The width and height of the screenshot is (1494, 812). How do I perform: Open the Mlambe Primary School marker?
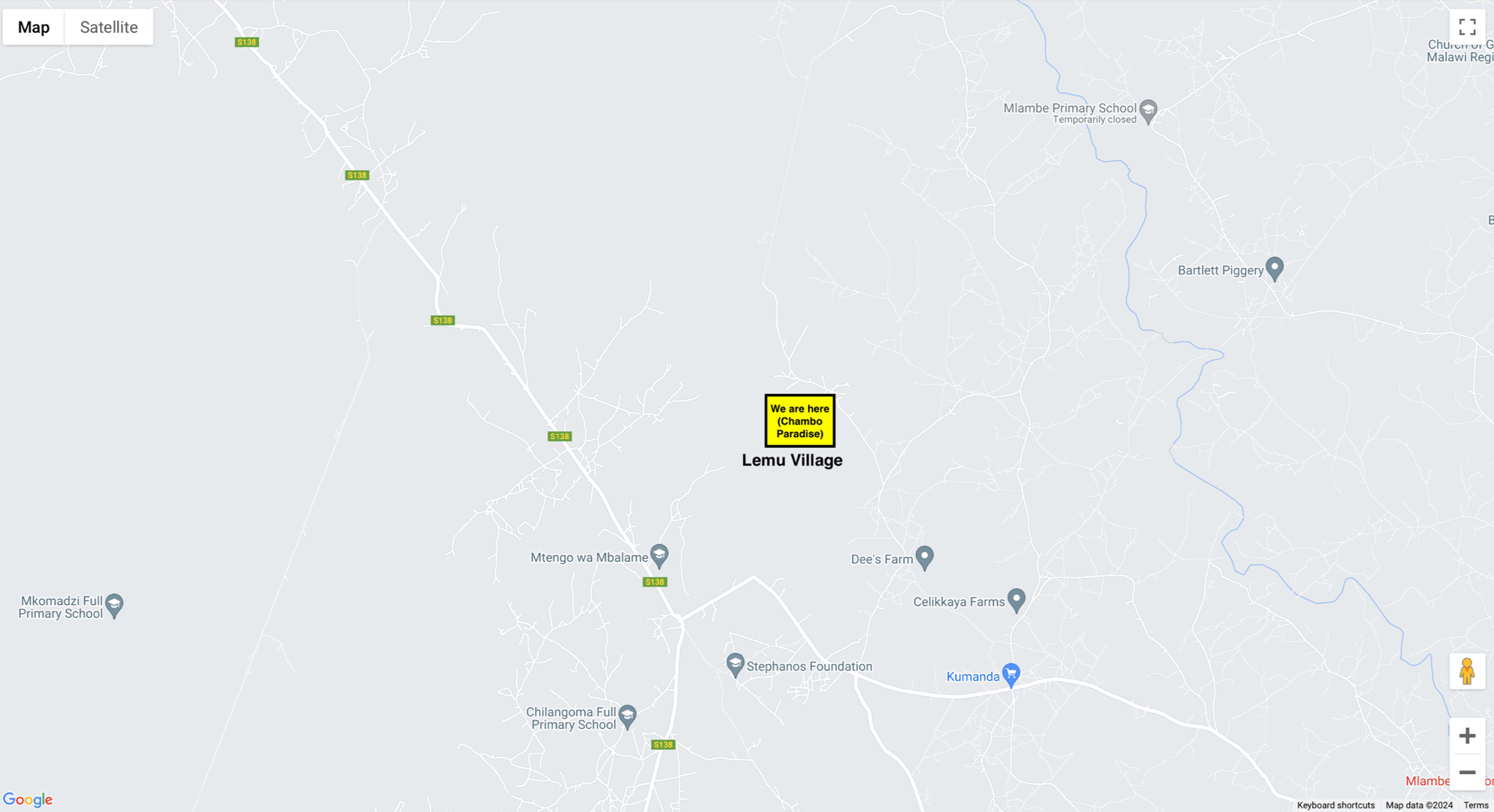click(1148, 111)
